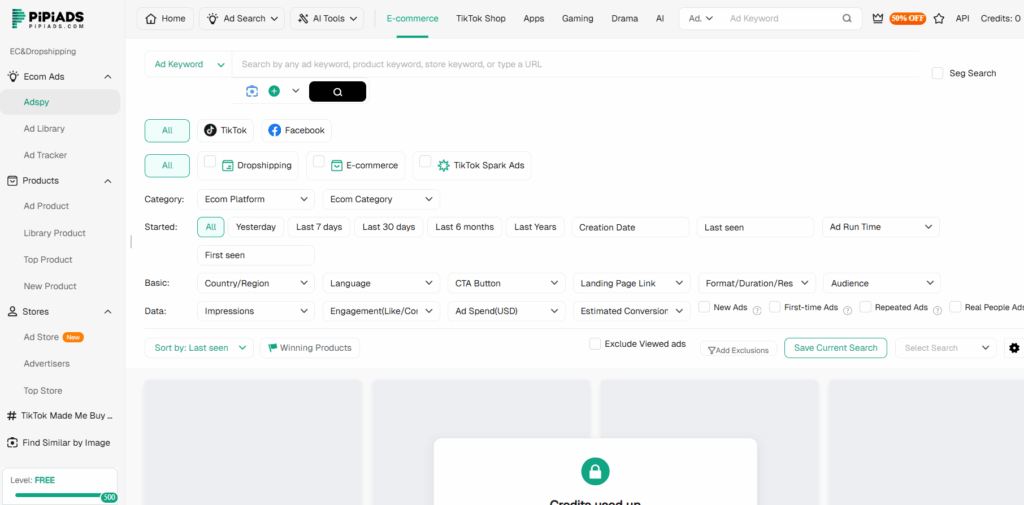
Task: Open TikTok Made Me Buy hashtag item
Action: coord(60,415)
